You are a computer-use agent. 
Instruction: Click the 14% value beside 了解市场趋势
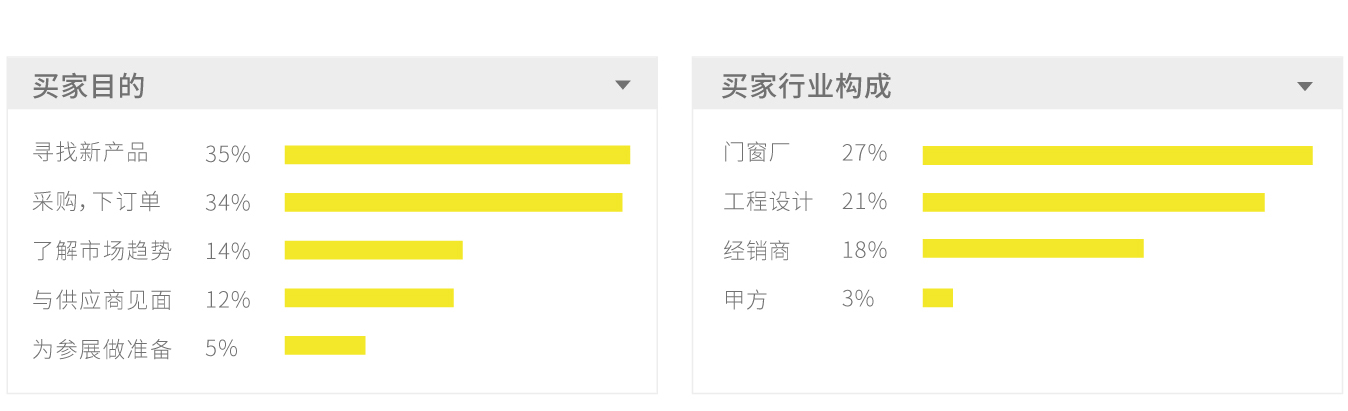227,250
